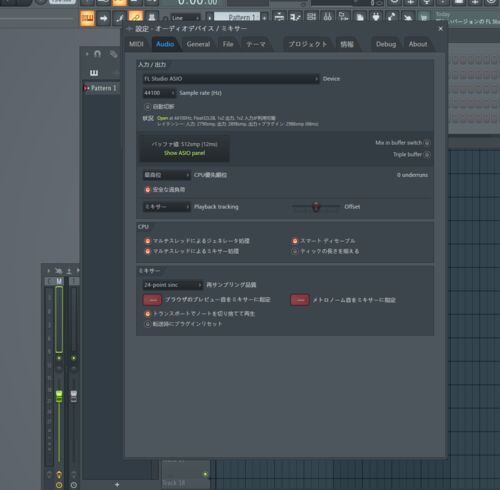Screen dimensions: 500x490
Task: Click the orange circle icon below master fader
Action: click(59, 485)
